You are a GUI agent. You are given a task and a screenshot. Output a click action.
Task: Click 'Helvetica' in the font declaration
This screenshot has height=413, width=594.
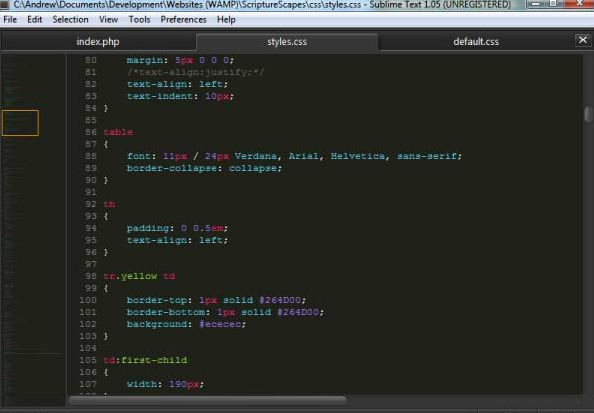358,156
